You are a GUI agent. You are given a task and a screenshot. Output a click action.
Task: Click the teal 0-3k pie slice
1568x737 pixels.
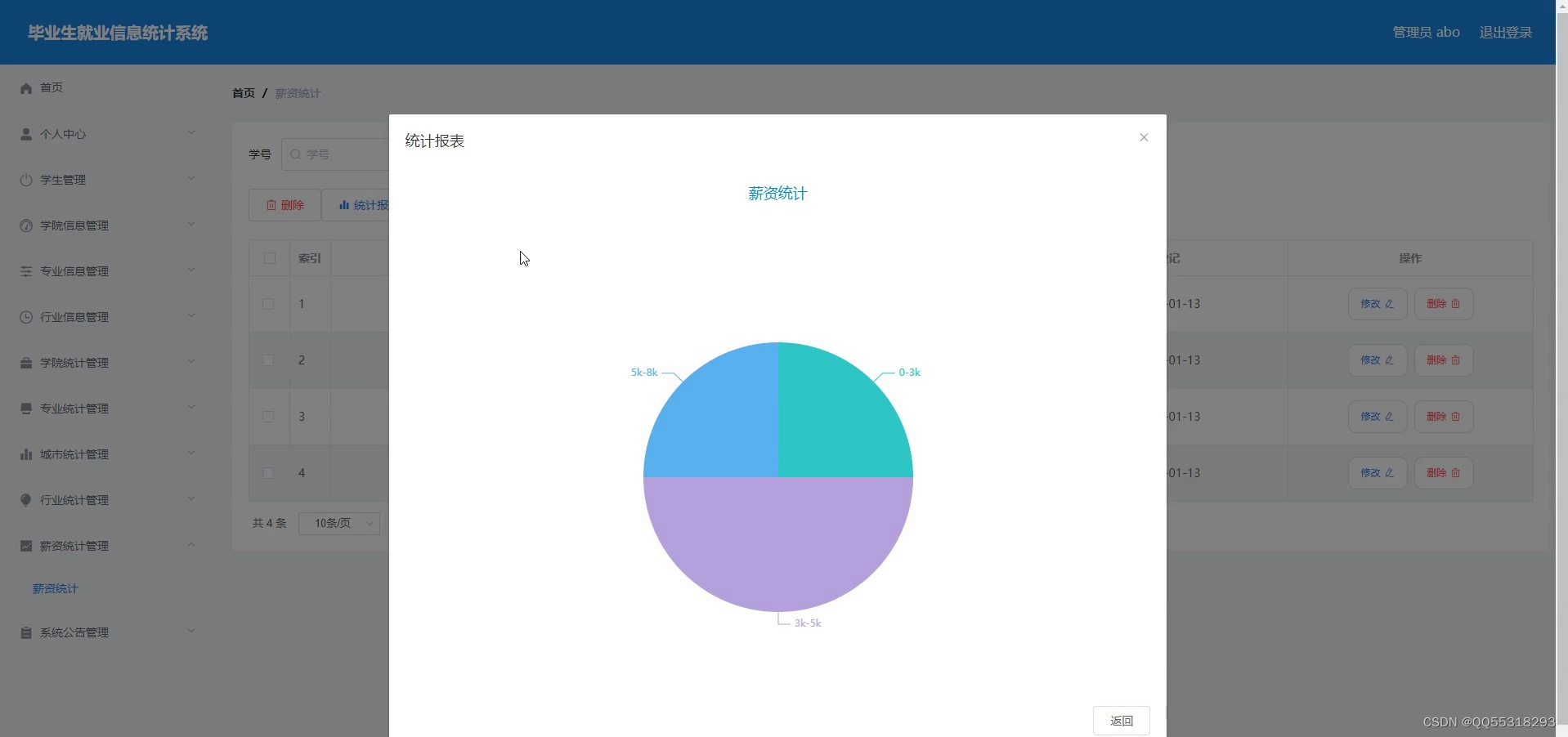coord(834,421)
